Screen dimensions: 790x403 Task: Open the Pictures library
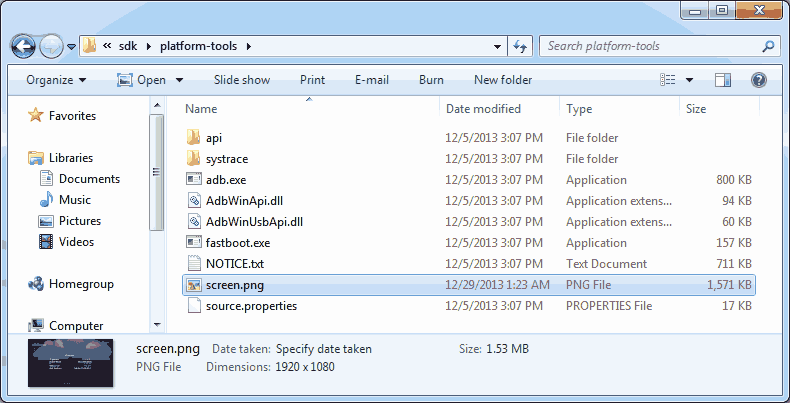(x=80, y=221)
